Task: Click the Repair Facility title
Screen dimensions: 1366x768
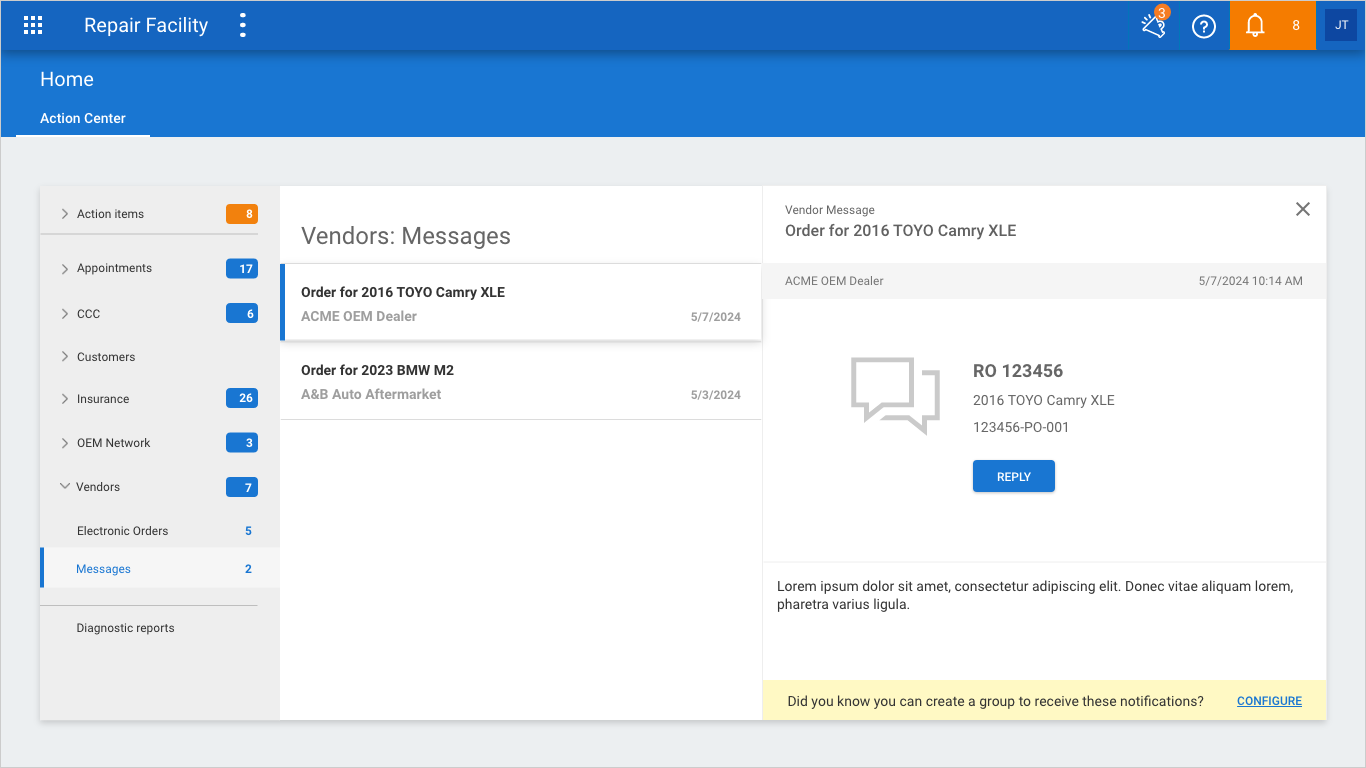Action: point(146,26)
